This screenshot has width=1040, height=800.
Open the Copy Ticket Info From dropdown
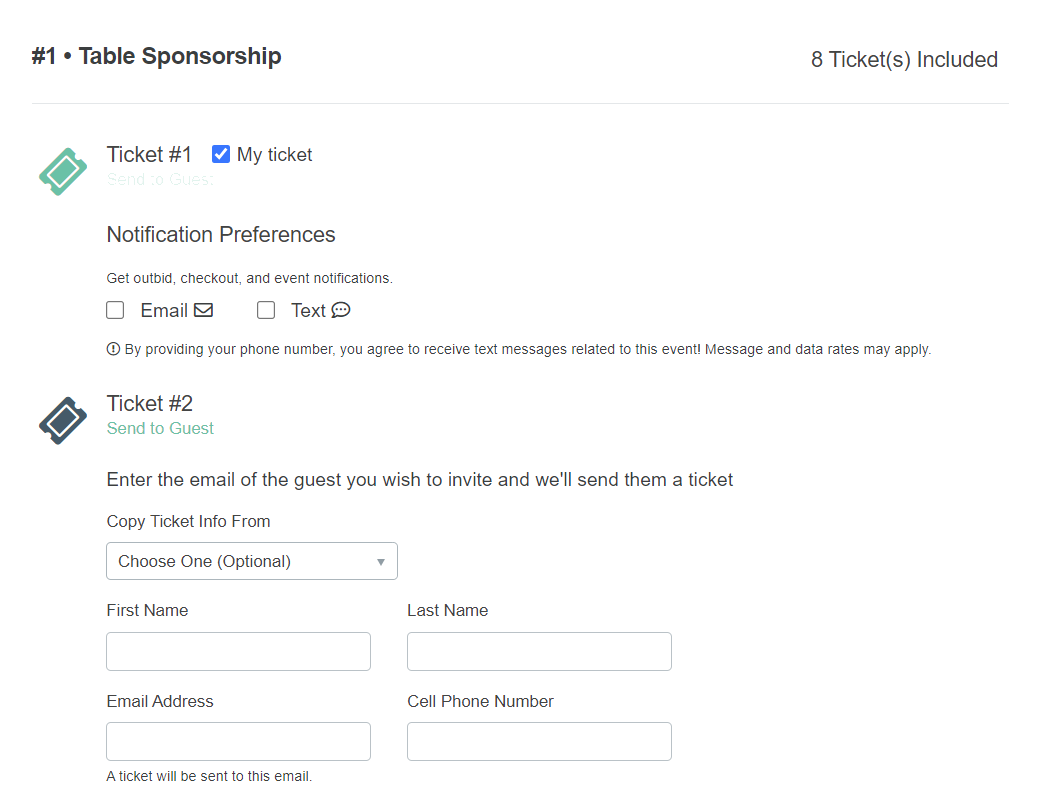coord(252,561)
